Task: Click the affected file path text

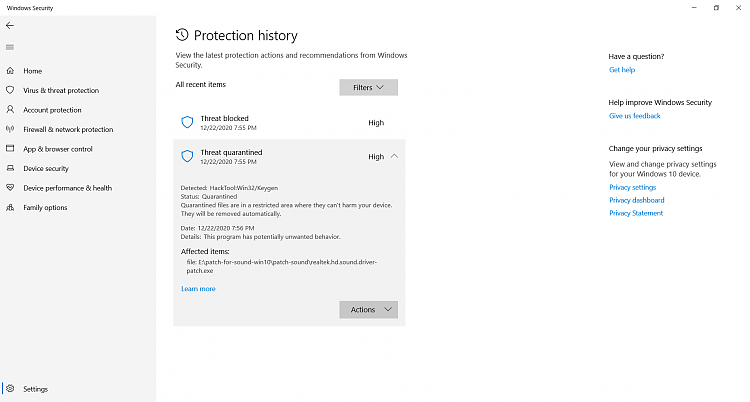Action: click(x=282, y=266)
